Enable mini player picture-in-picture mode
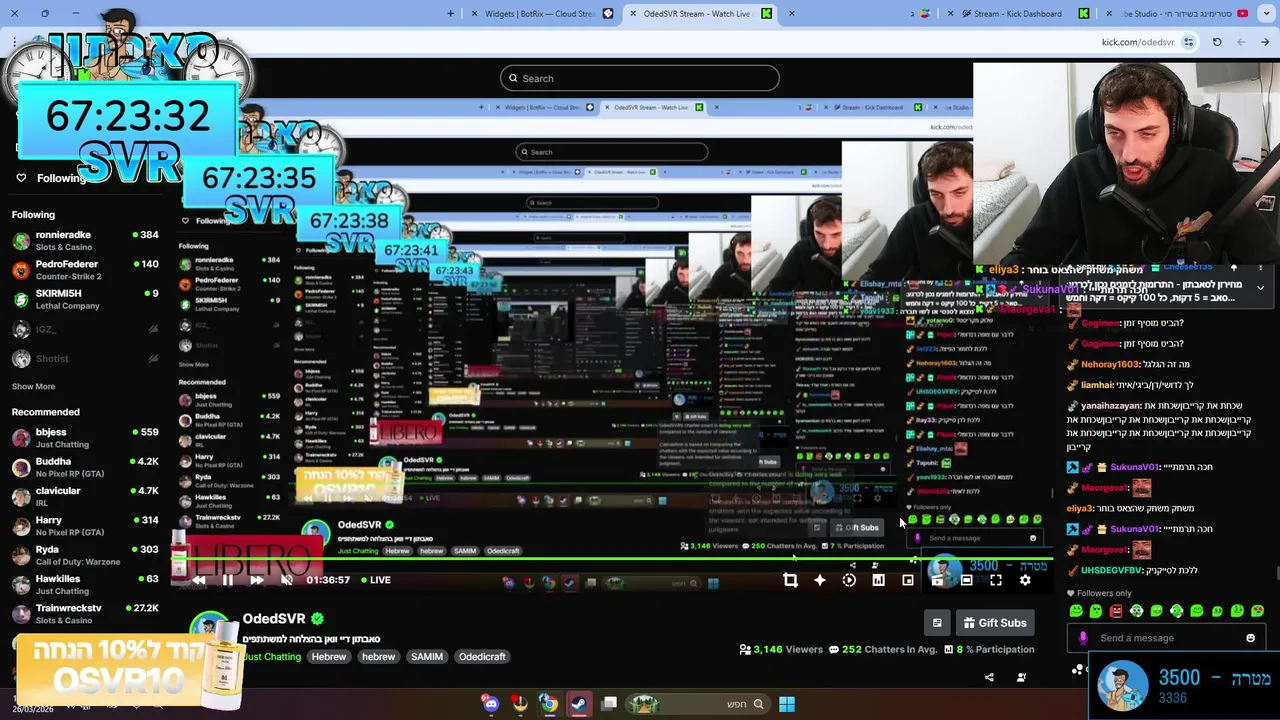 tap(908, 580)
